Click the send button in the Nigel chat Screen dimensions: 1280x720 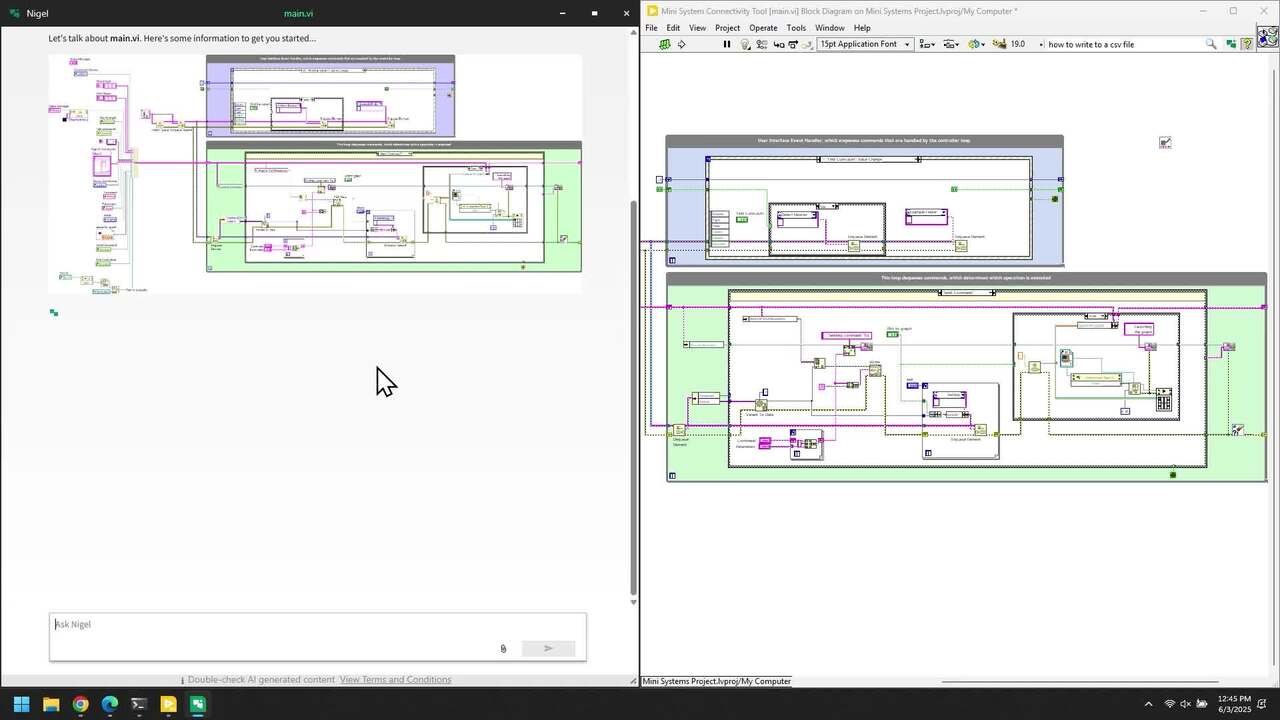click(x=548, y=648)
